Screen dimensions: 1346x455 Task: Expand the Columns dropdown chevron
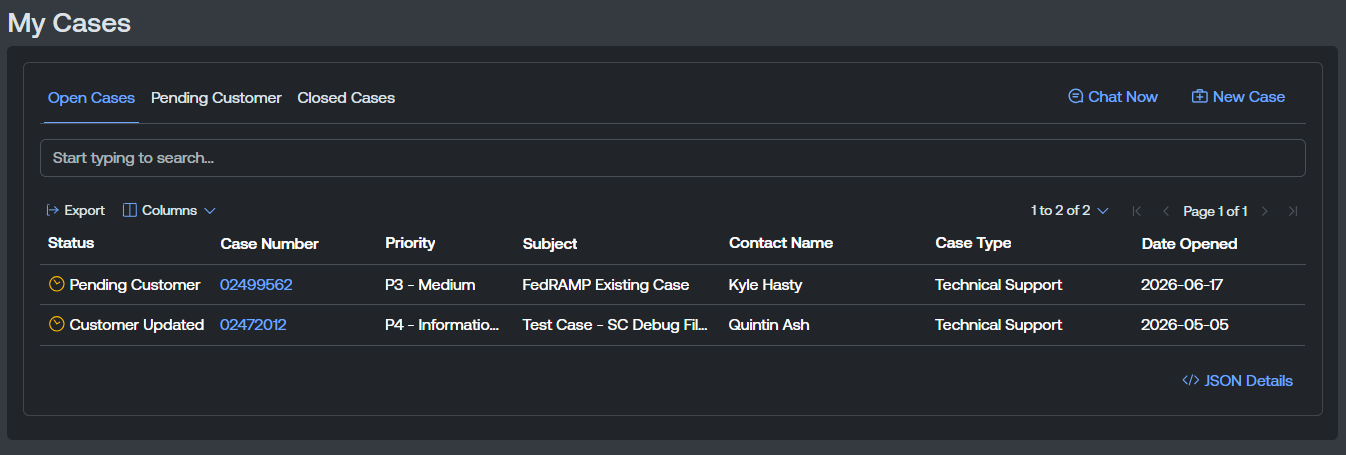click(210, 211)
